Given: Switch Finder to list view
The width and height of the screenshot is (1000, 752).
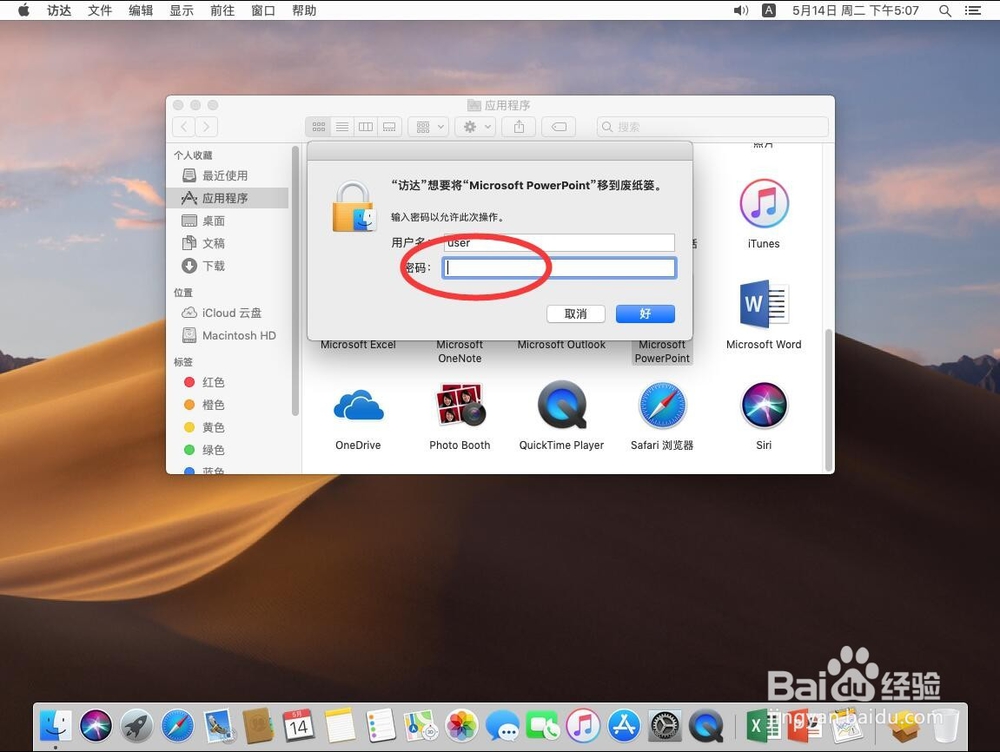Looking at the screenshot, I should tap(342, 127).
